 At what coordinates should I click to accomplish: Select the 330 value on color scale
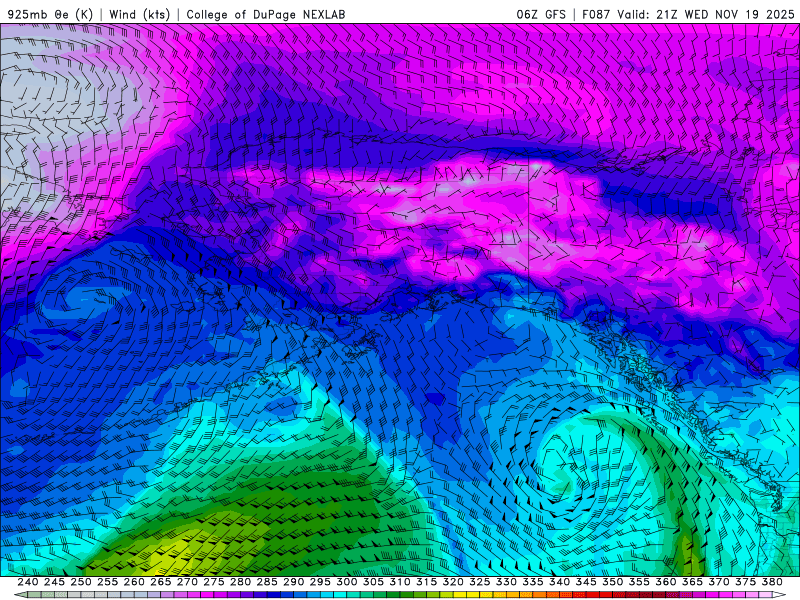point(506,582)
